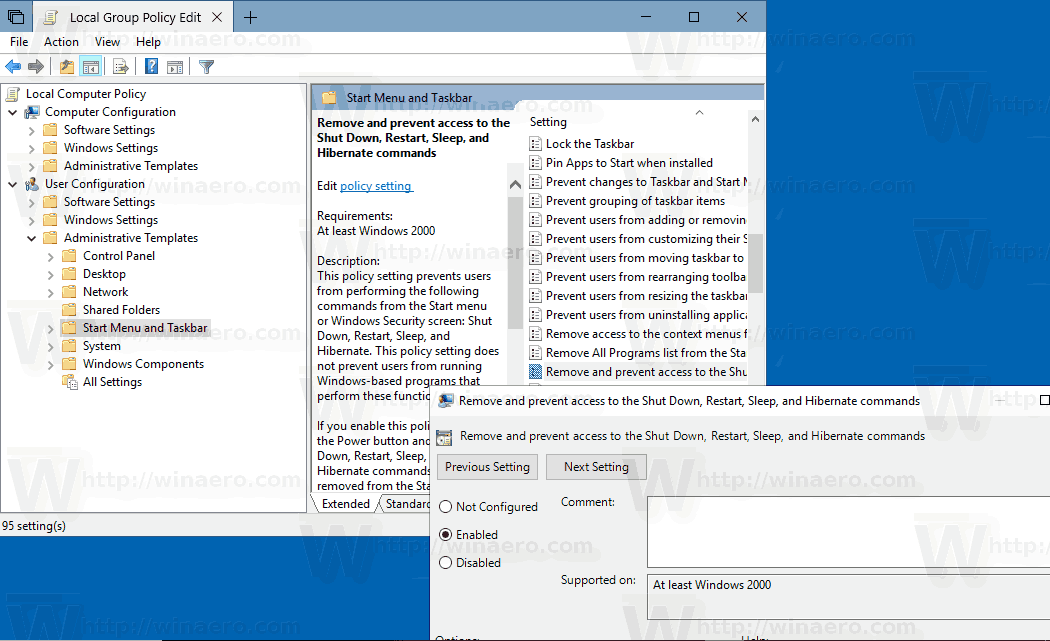Viewport: 1050px width, 641px height.
Task: Select the Disabled radio button
Action: click(x=445, y=562)
